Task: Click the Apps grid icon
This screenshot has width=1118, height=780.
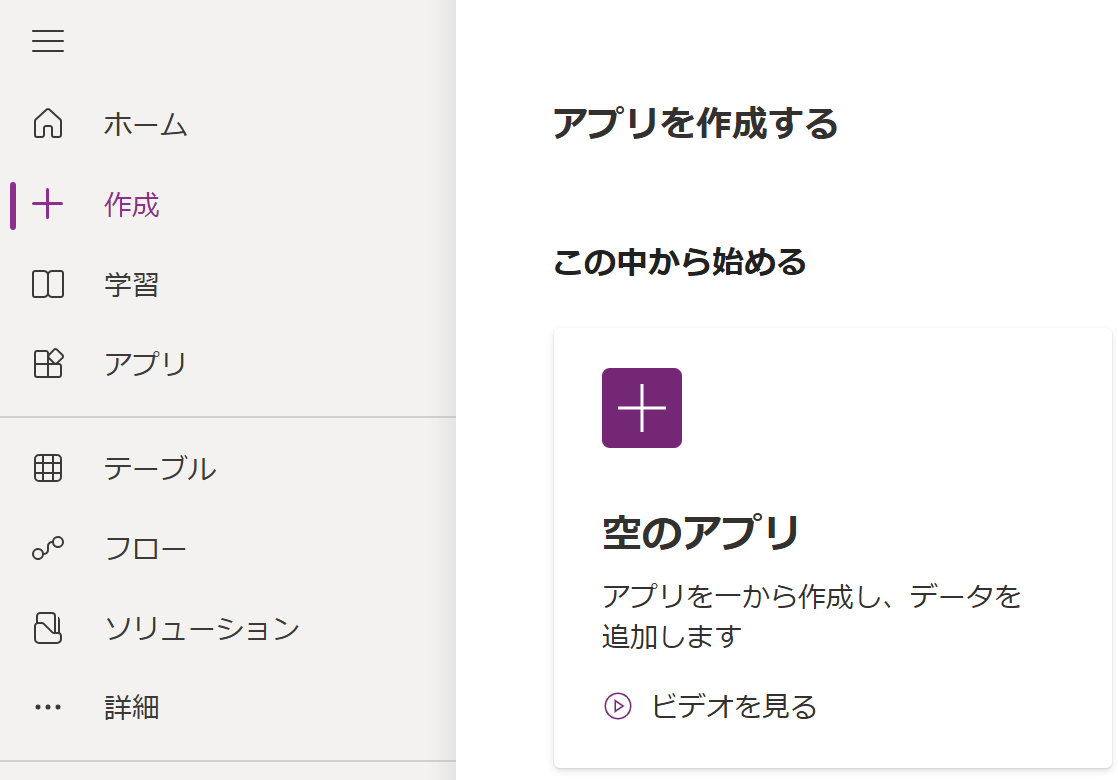Action: [x=48, y=364]
